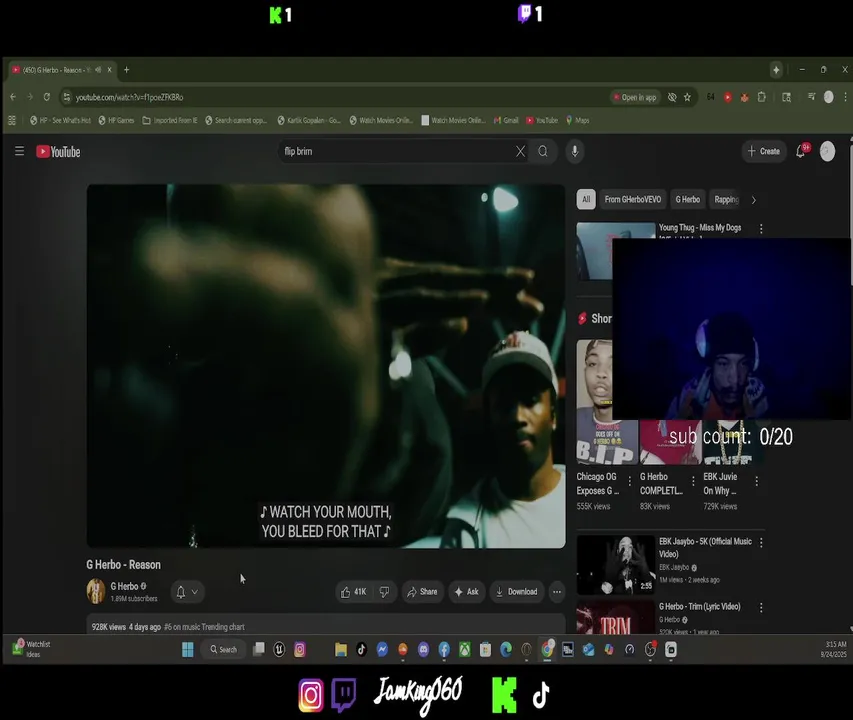The image size is (853, 720).
Task: Open the Gemini sparkle button in Chrome
Action: pyautogui.click(x=776, y=70)
